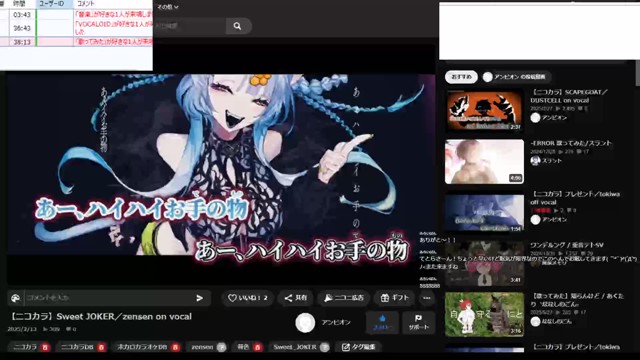Image resolution: width=640 pixels, height=360 pixels.
Task: Click the gray icon beside Sweet_JOKER tag
Action: point(324,347)
